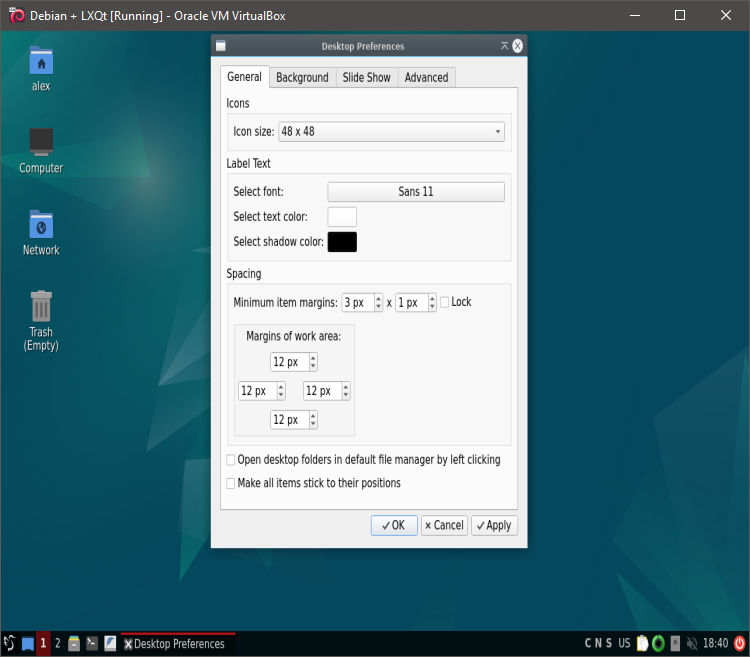The height and width of the screenshot is (657, 750).
Task: Switch to the Advanced tab
Action: [427, 77]
